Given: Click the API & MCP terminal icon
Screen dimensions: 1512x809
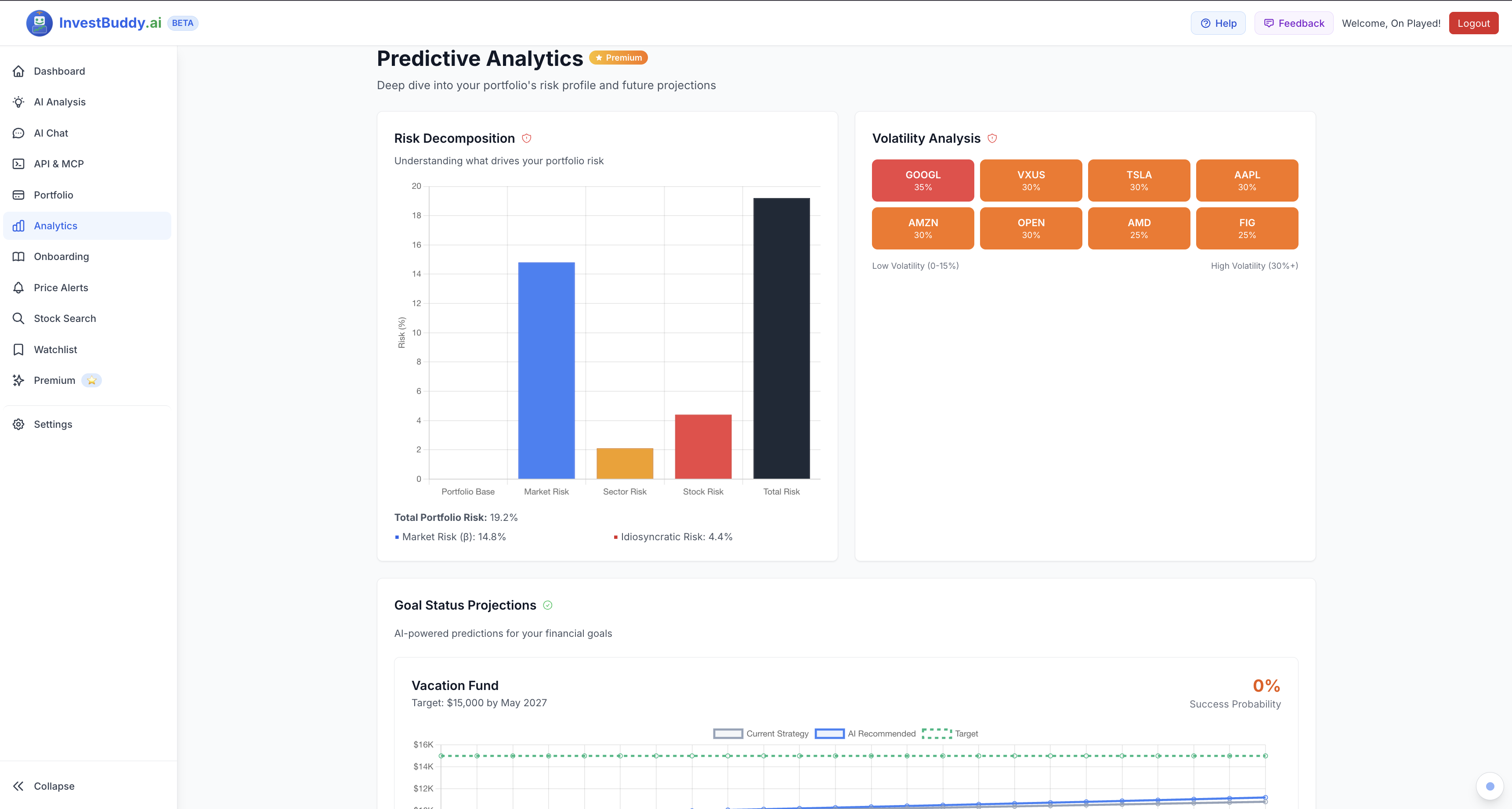Looking at the screenshot, I should (x=19, y=164).
